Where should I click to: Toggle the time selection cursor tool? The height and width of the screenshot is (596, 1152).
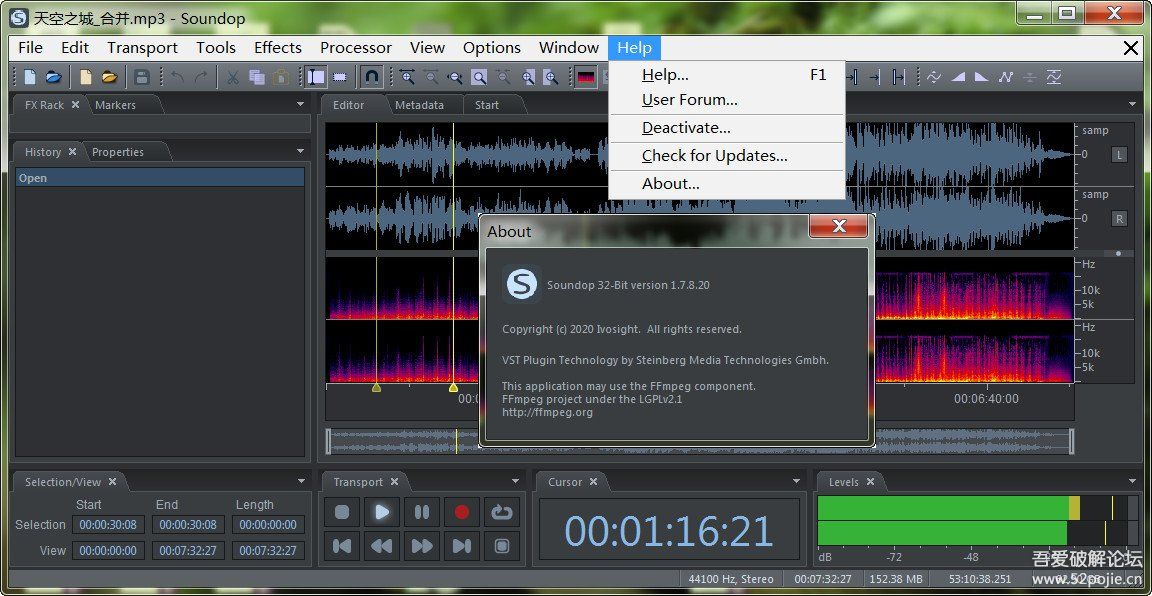point(317,76)
